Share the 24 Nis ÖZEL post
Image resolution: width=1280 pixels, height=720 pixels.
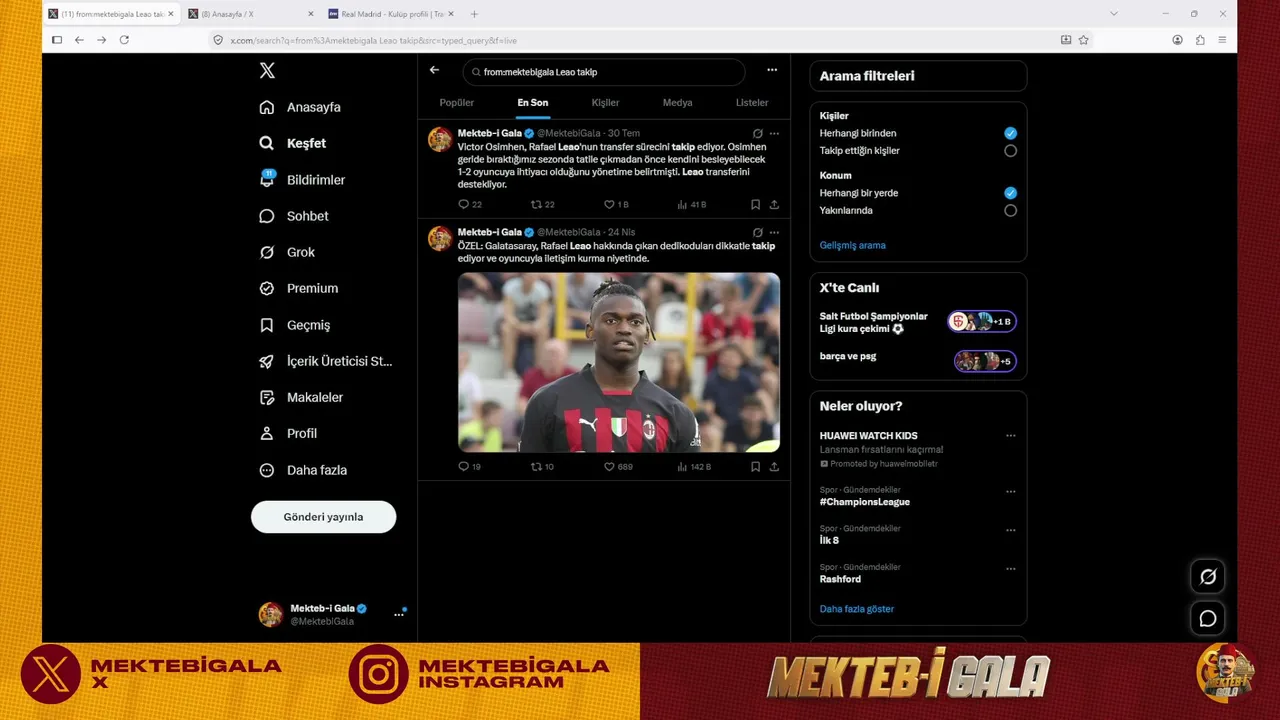774,466
